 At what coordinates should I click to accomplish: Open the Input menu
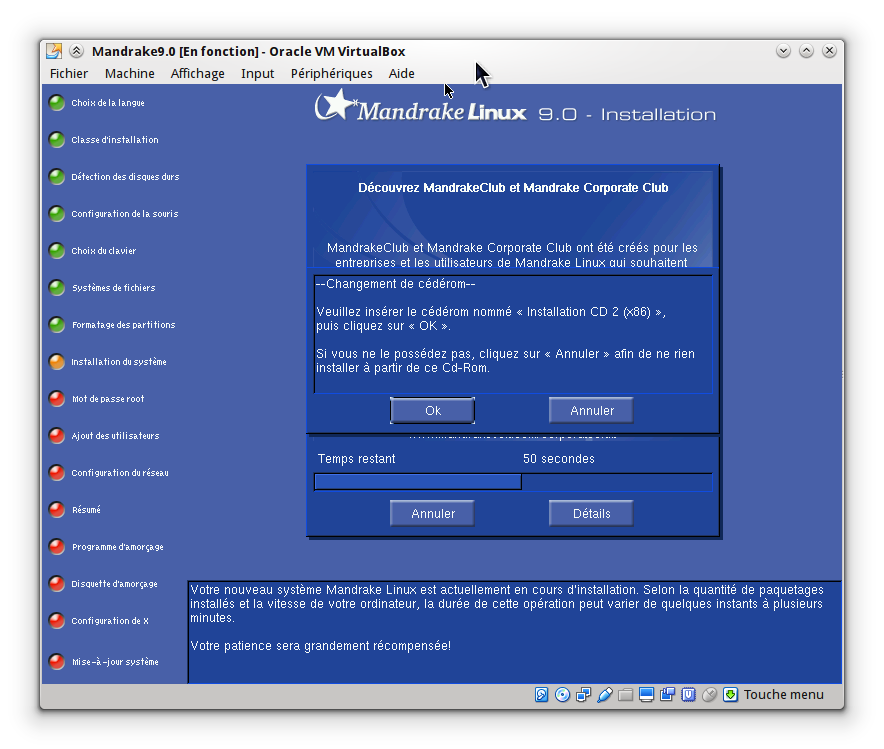tap(258, 74)
